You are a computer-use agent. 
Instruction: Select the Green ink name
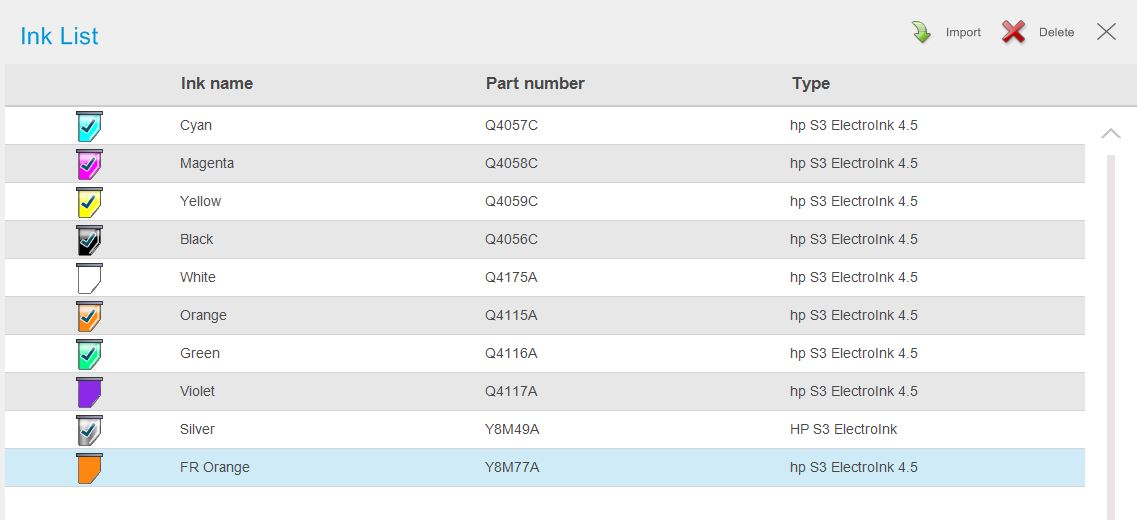199,353
